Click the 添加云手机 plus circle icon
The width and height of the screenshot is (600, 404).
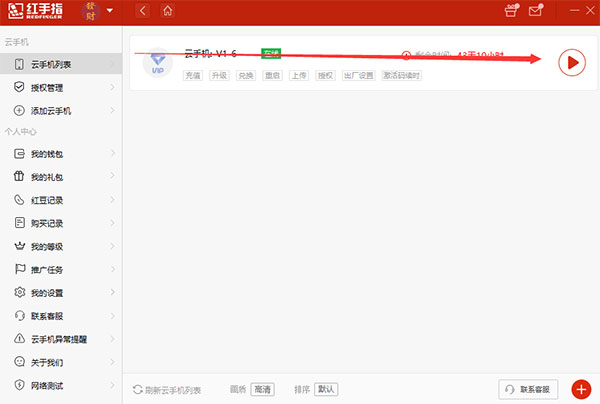pos(19,111)
